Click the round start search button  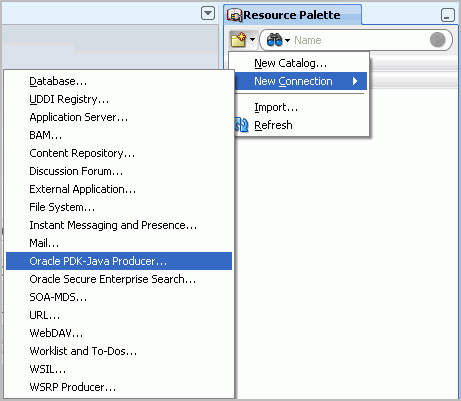pos(437,40)
